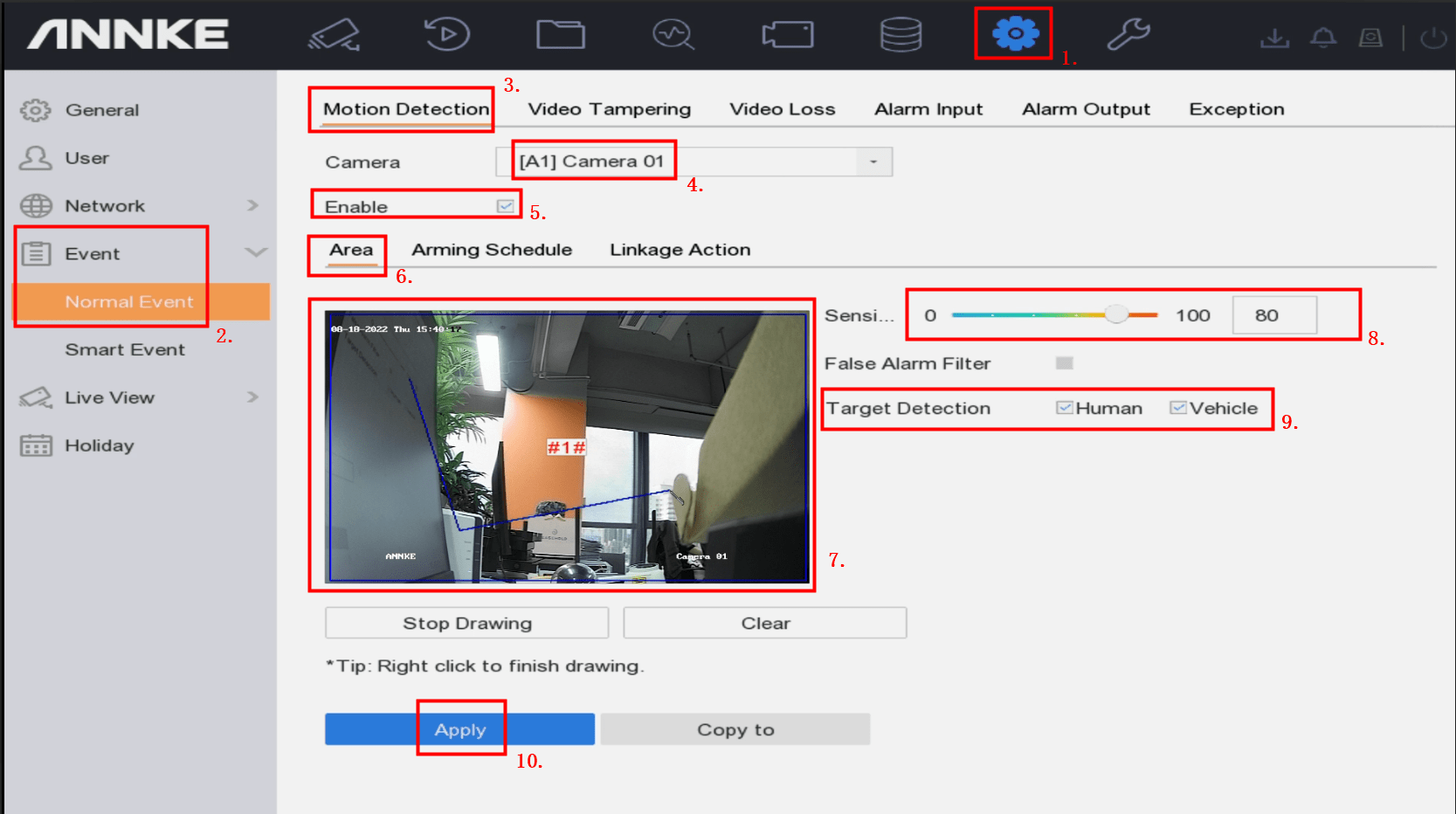Click the Copy to button
Viewport: 1456px width, 814px height.
[735, 728]
